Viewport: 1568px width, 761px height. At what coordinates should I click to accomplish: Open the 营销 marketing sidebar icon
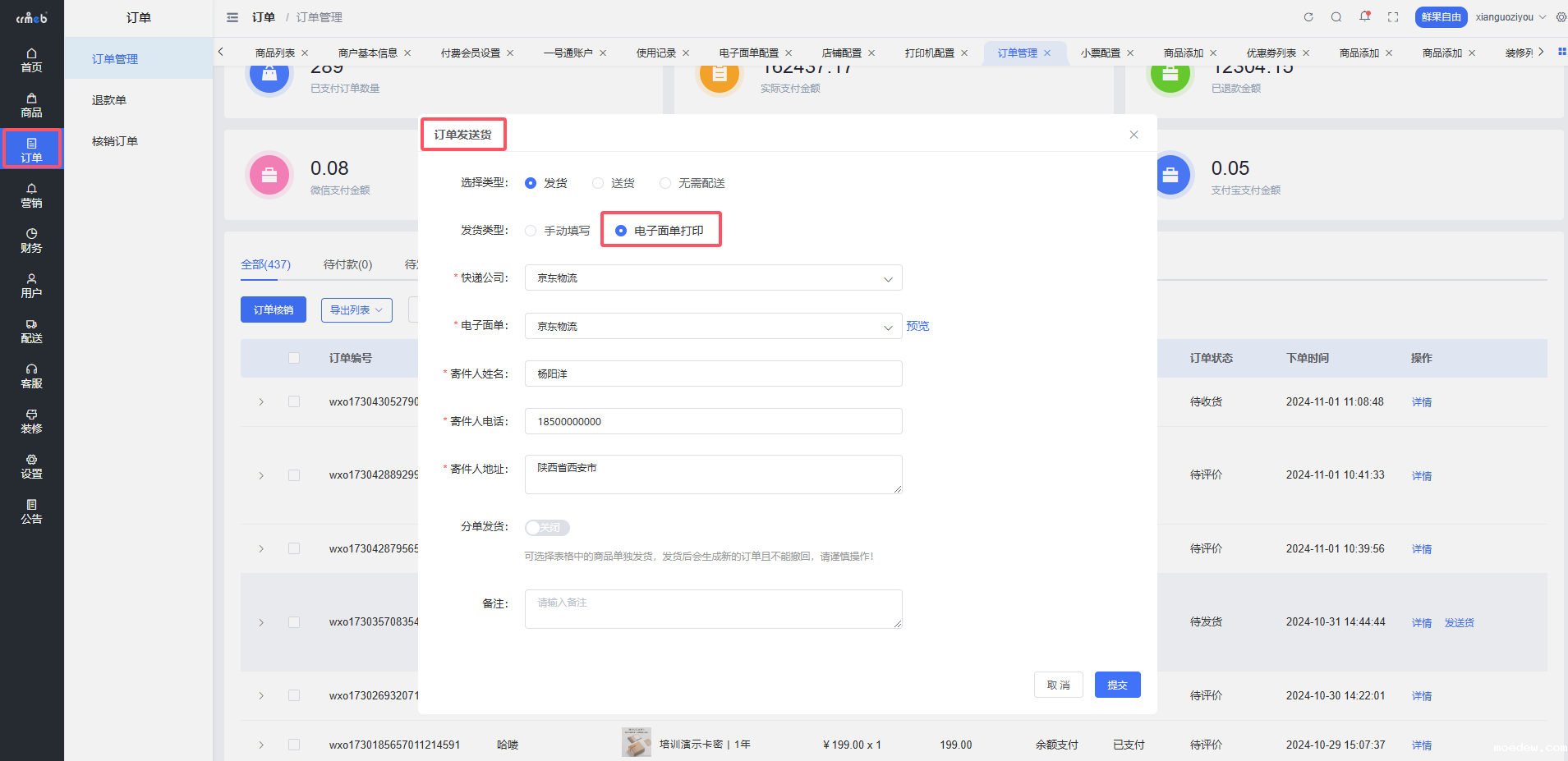[x=31, y=195]
